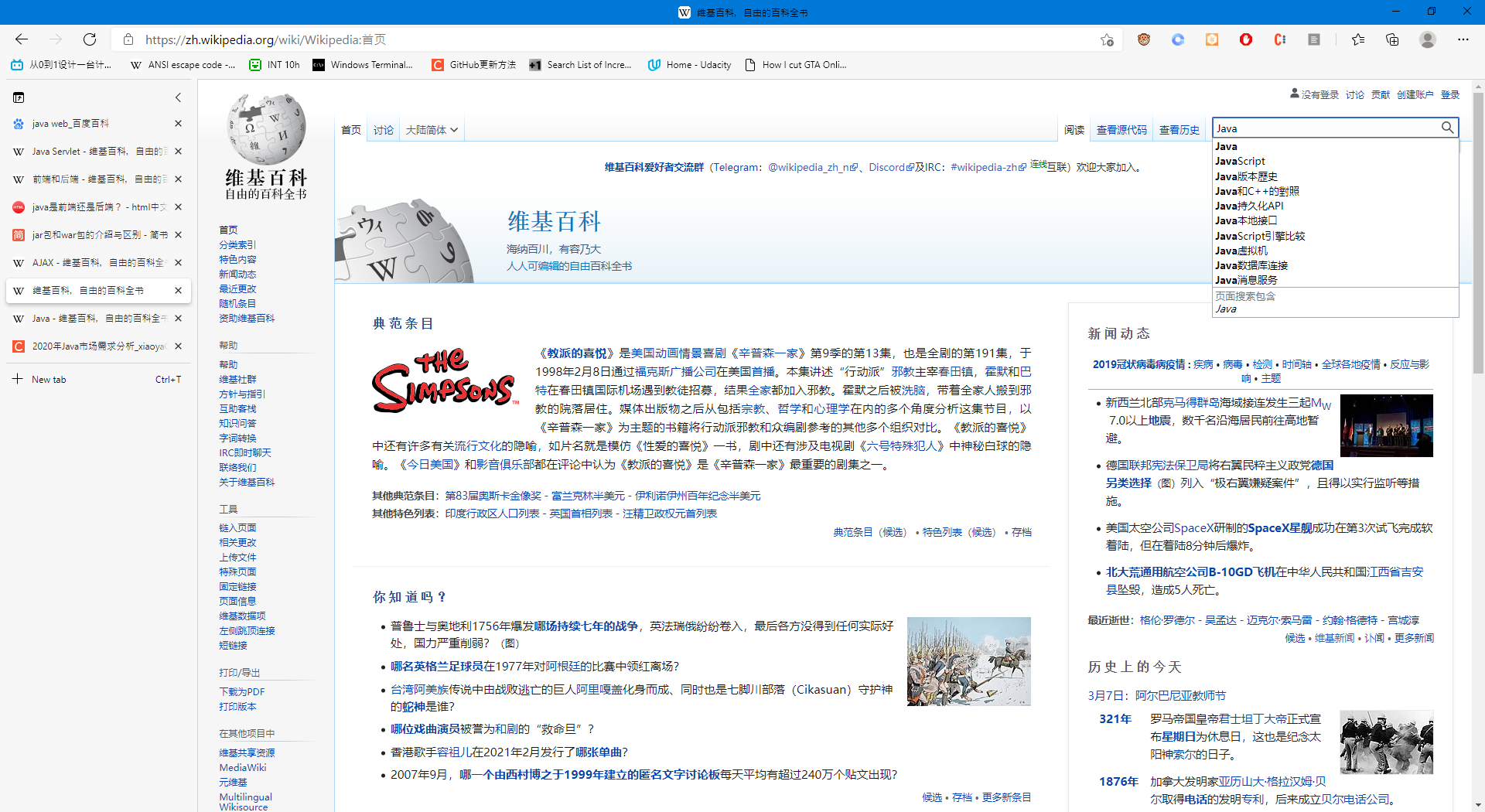Collapse the vertical tabs sidebar with the chevron
This screenshot has height=812, width=1485.
point(178,97)
